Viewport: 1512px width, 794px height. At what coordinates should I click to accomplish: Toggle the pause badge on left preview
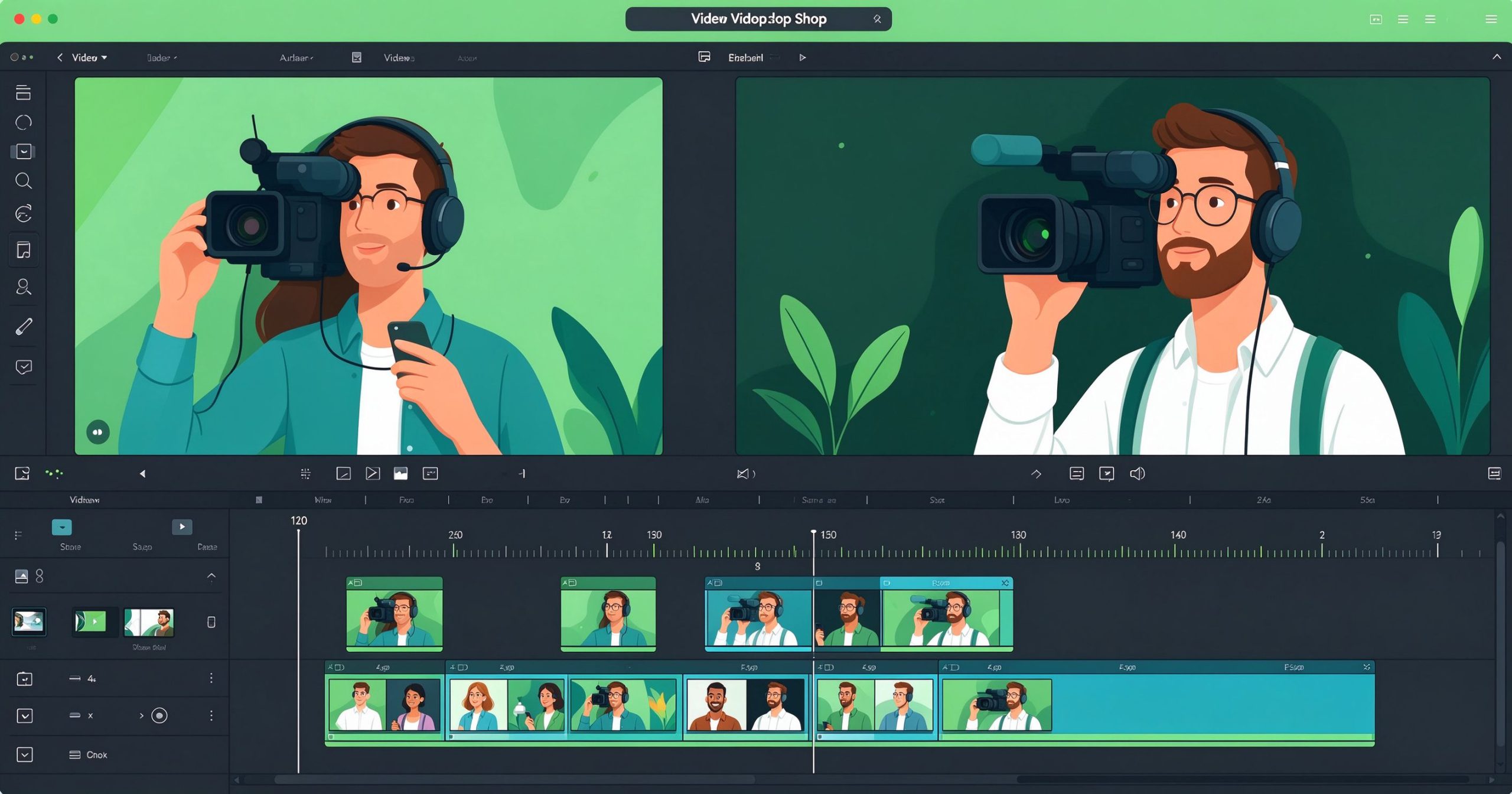tap(98, 432)
